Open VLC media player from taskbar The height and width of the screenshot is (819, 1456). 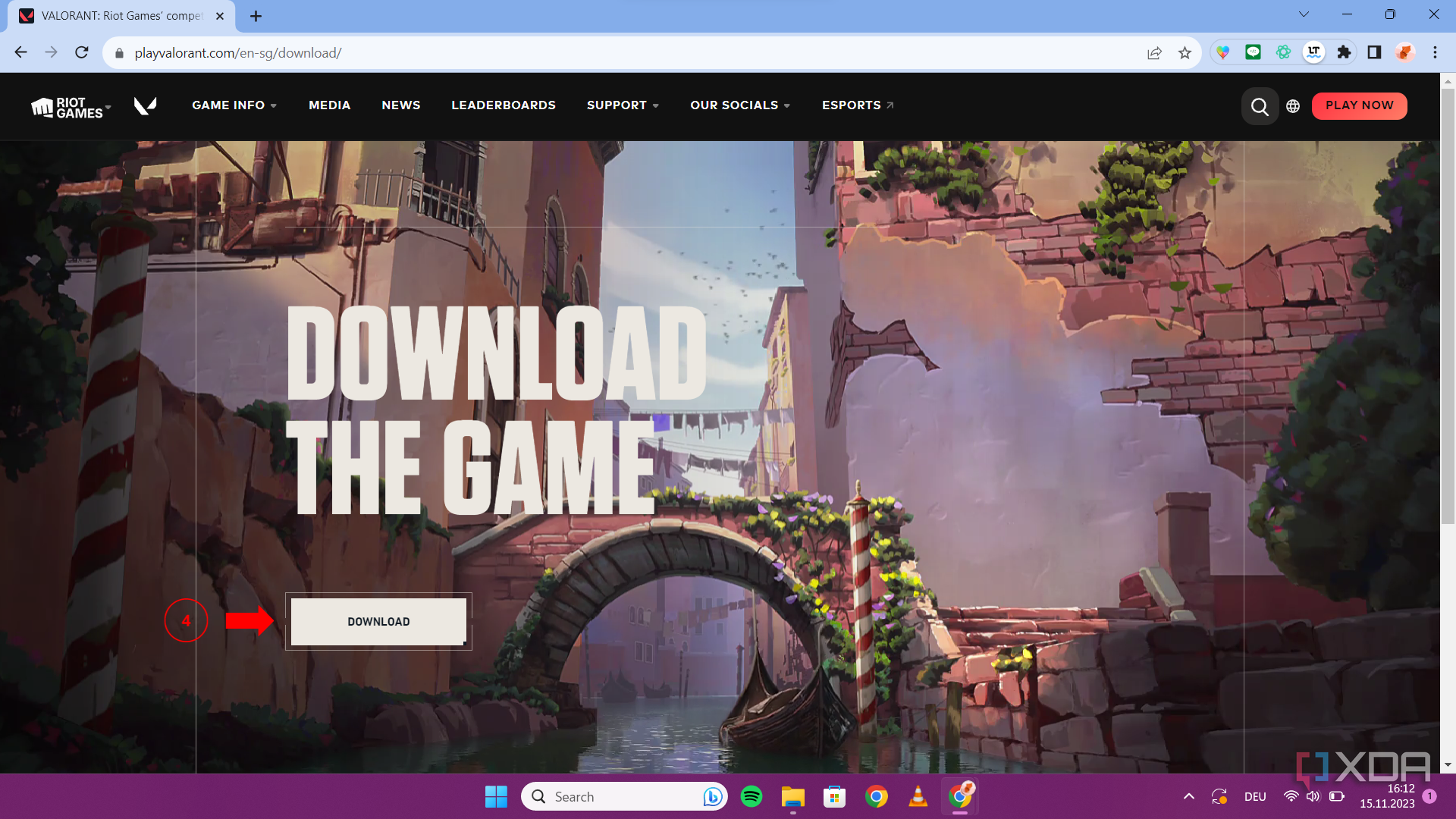(x=918, y=796)
